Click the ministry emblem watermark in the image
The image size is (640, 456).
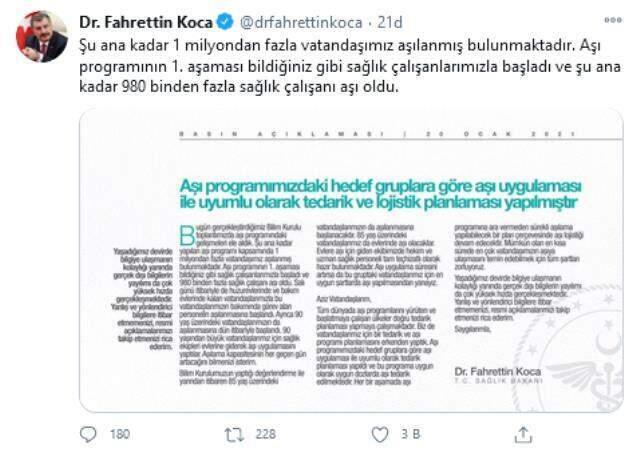point(580,359)
